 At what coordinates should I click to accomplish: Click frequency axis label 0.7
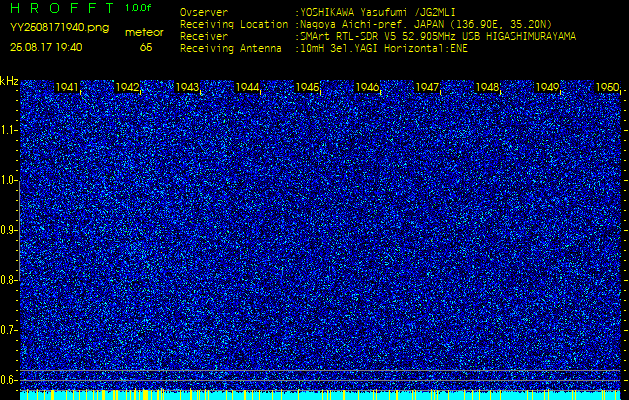coord(8,330)
